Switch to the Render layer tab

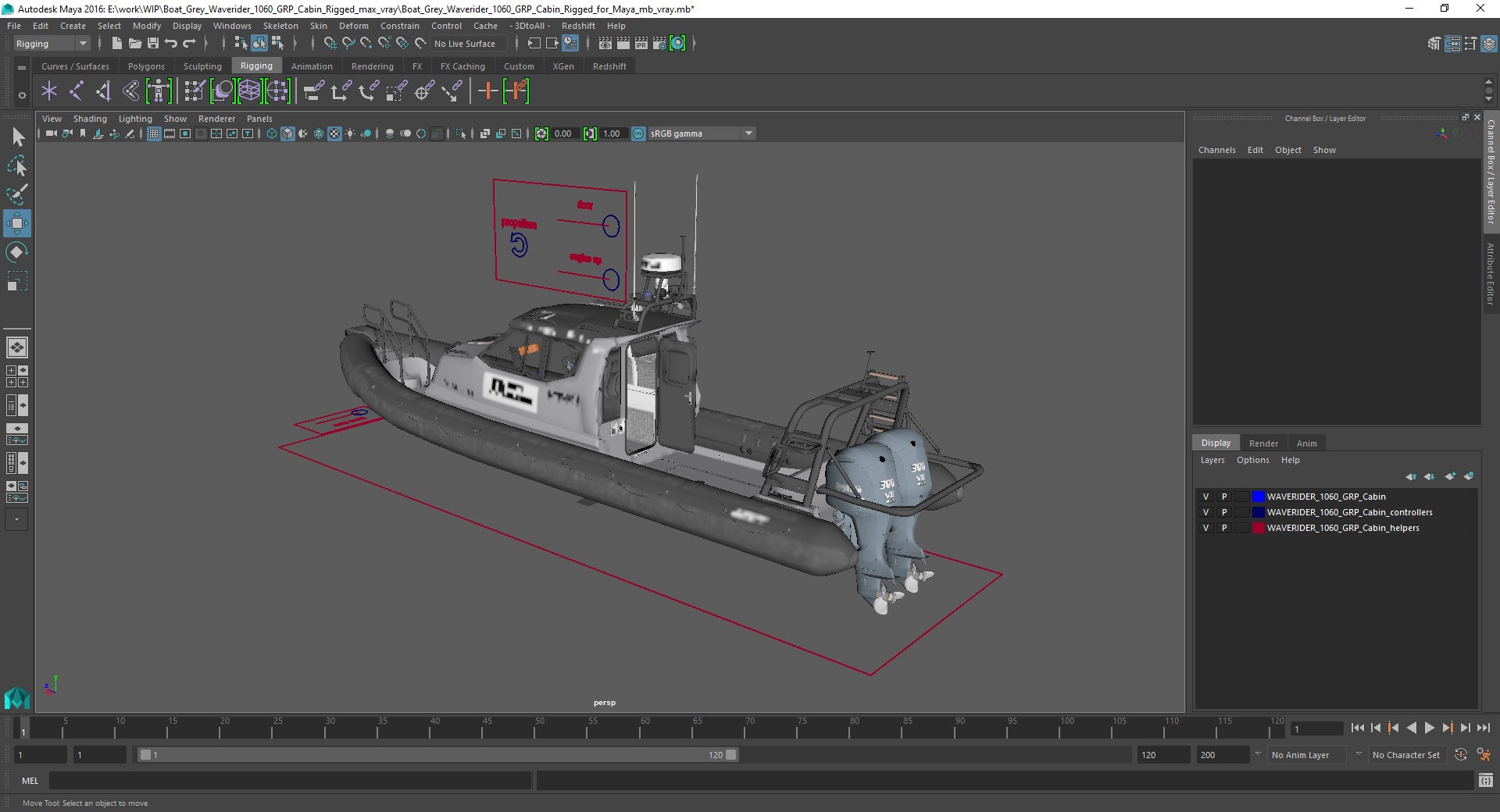tap(1262, 443)
